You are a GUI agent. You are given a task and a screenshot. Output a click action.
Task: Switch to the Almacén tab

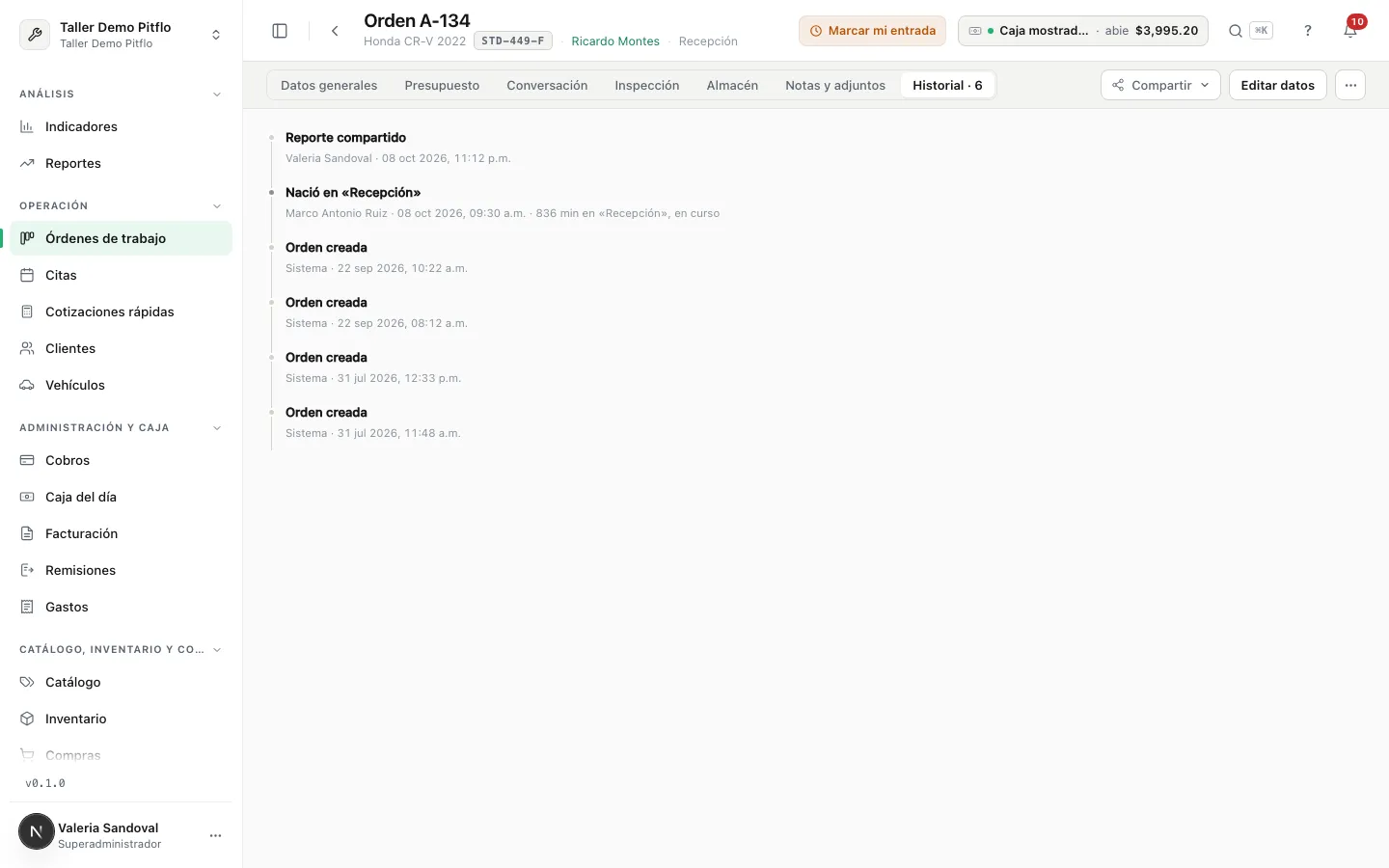click(x=732, y=85)
